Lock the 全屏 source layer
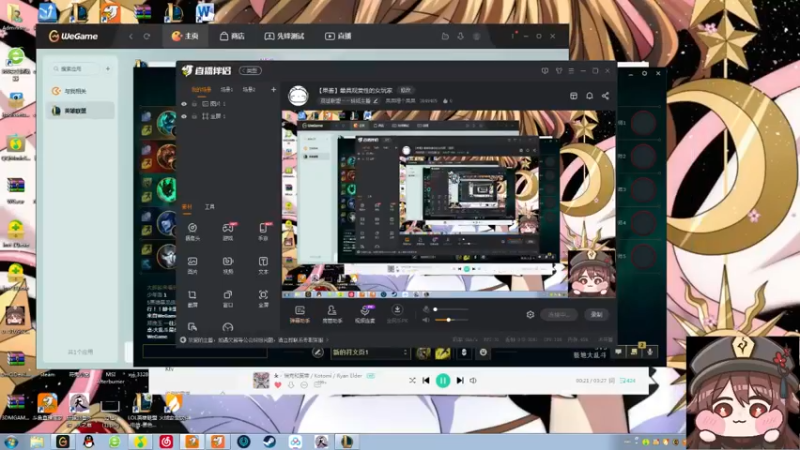The width and height of the screenshot is (800, 450). click(194, 116)
